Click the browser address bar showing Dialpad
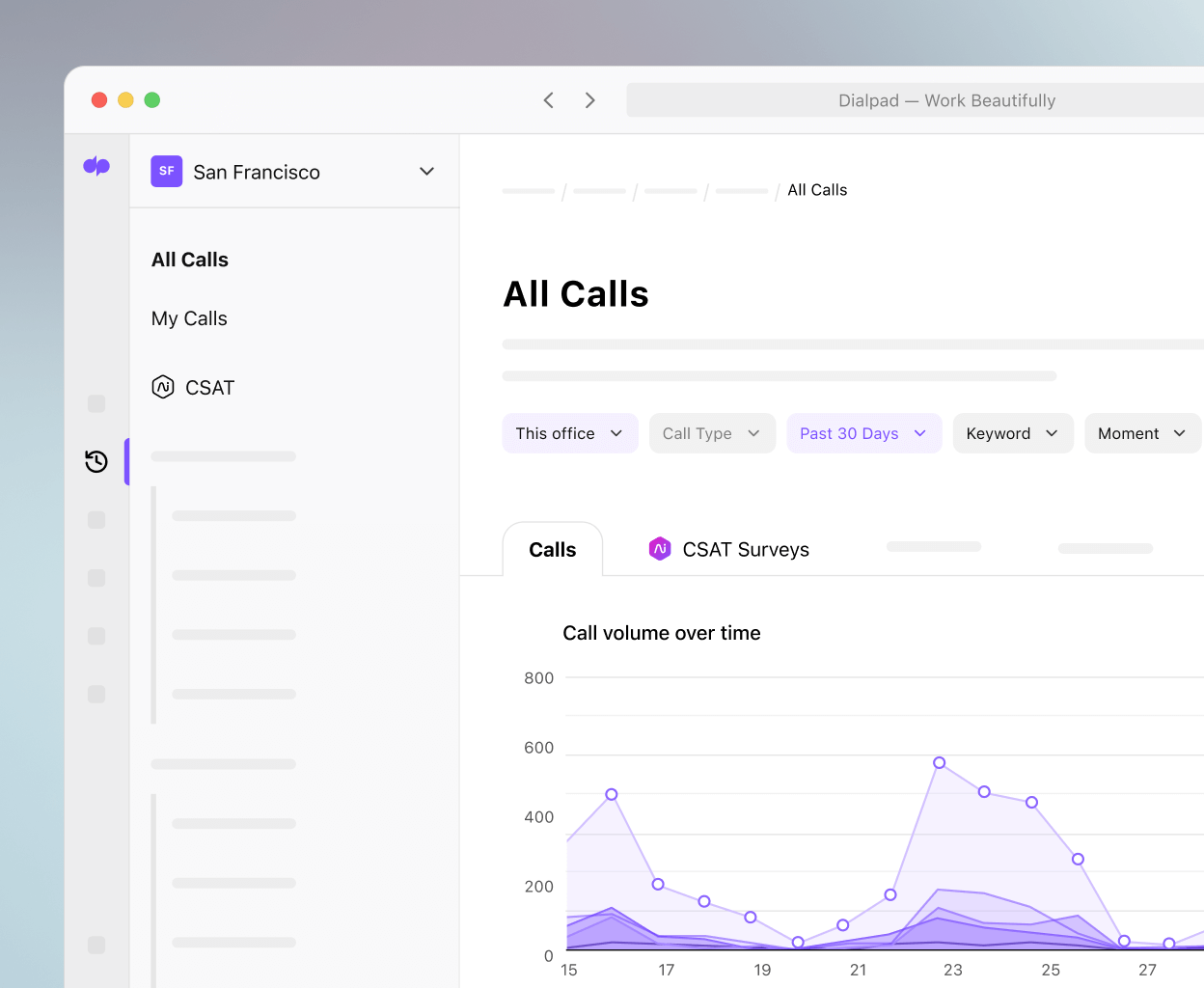 (x=945, y=99)
